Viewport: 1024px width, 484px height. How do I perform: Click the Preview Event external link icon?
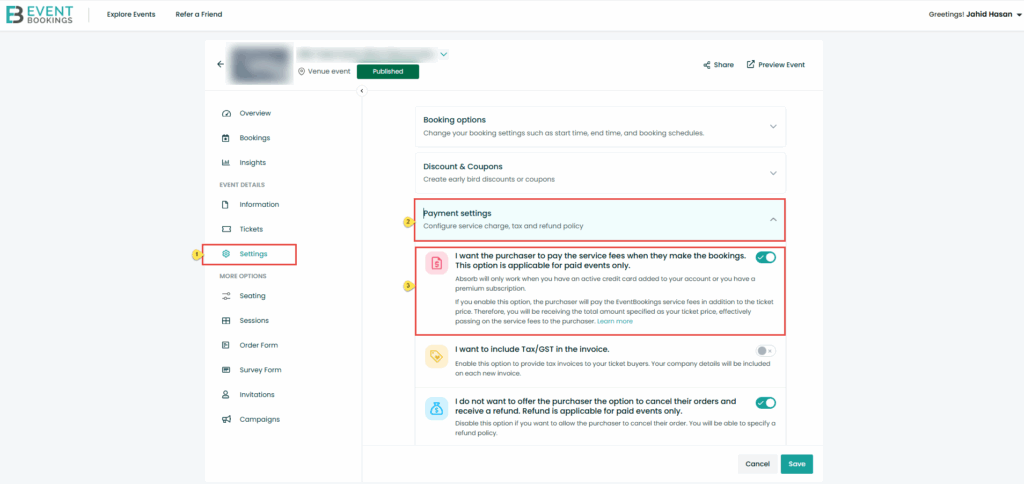[751, 65]
